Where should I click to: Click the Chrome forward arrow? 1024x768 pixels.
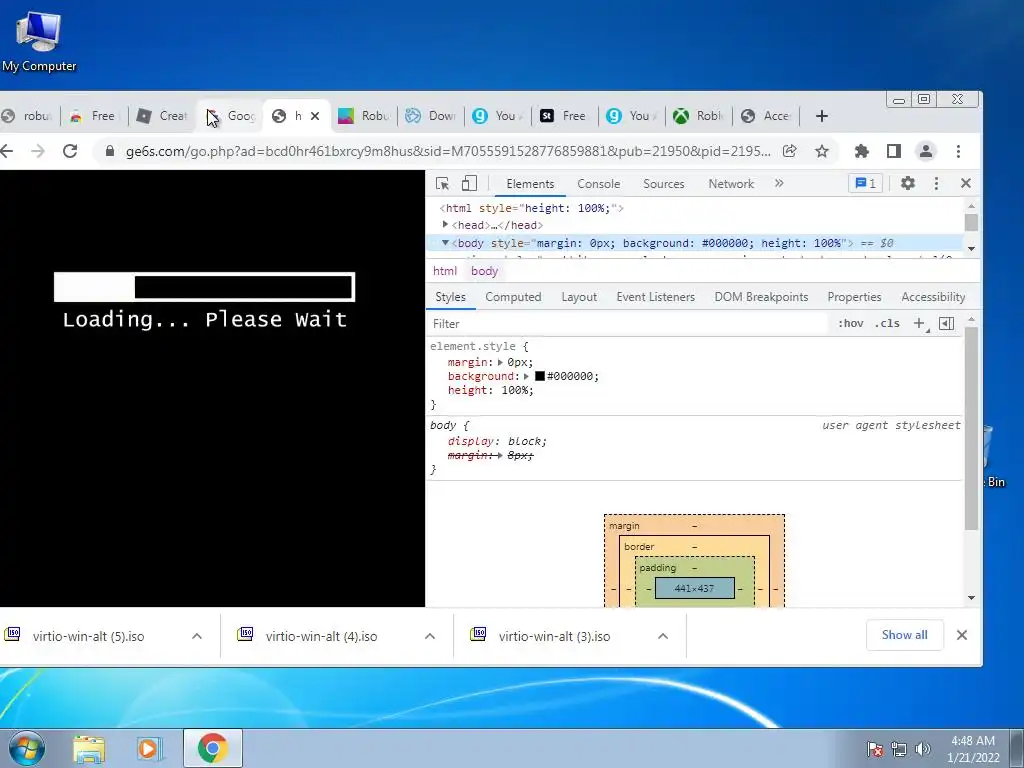pos(38,152)
